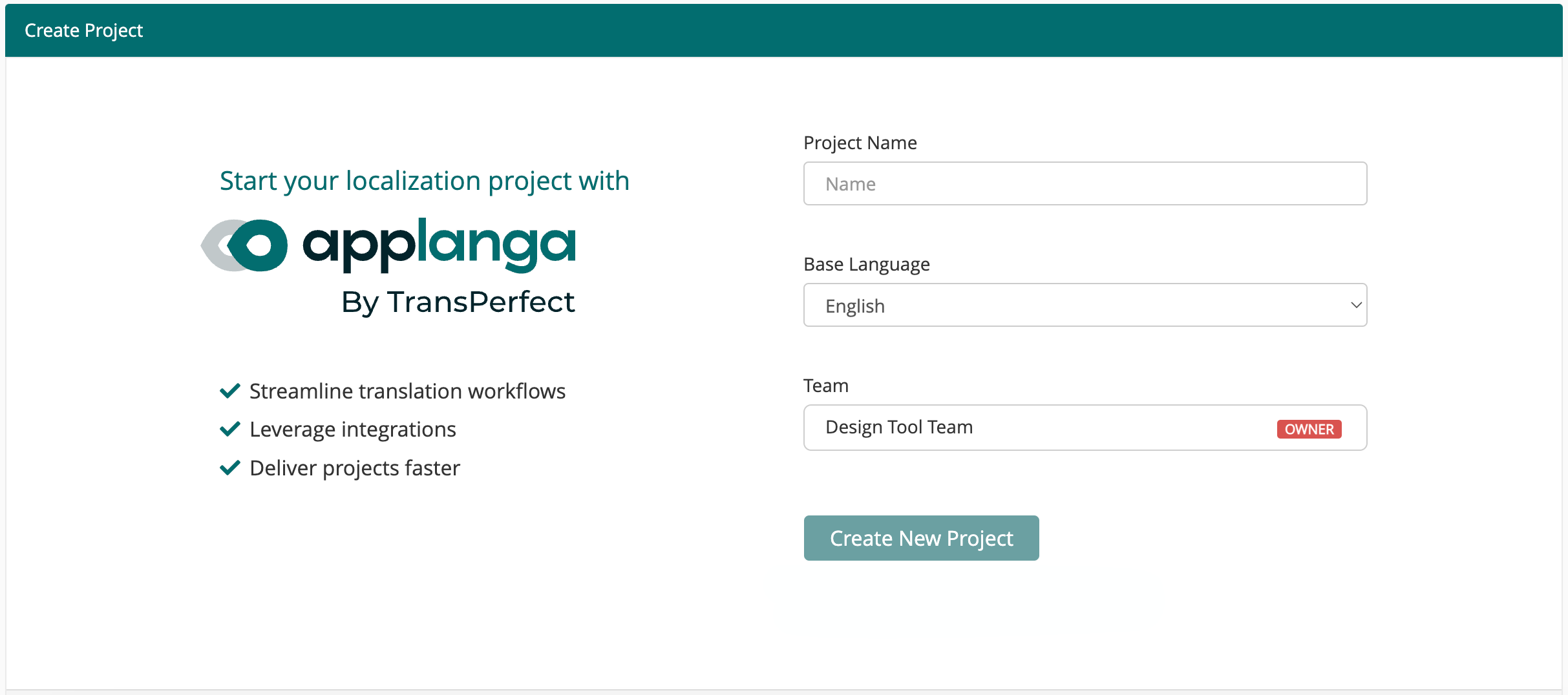
Task: Click the 'Streamline translation workflows' text
Action: (407, 391)
